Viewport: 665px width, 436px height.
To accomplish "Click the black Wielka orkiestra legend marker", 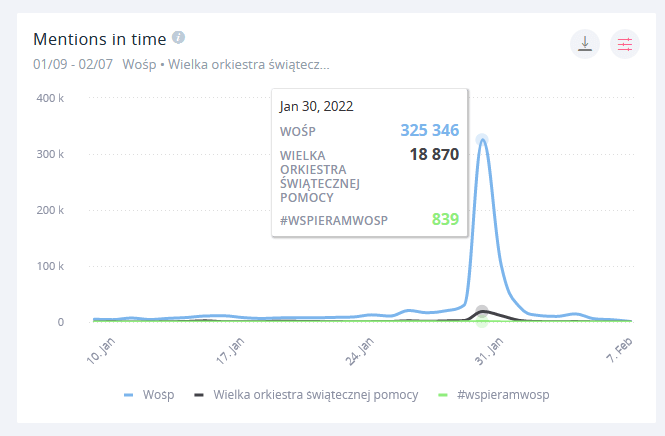I will click(199, 395).
